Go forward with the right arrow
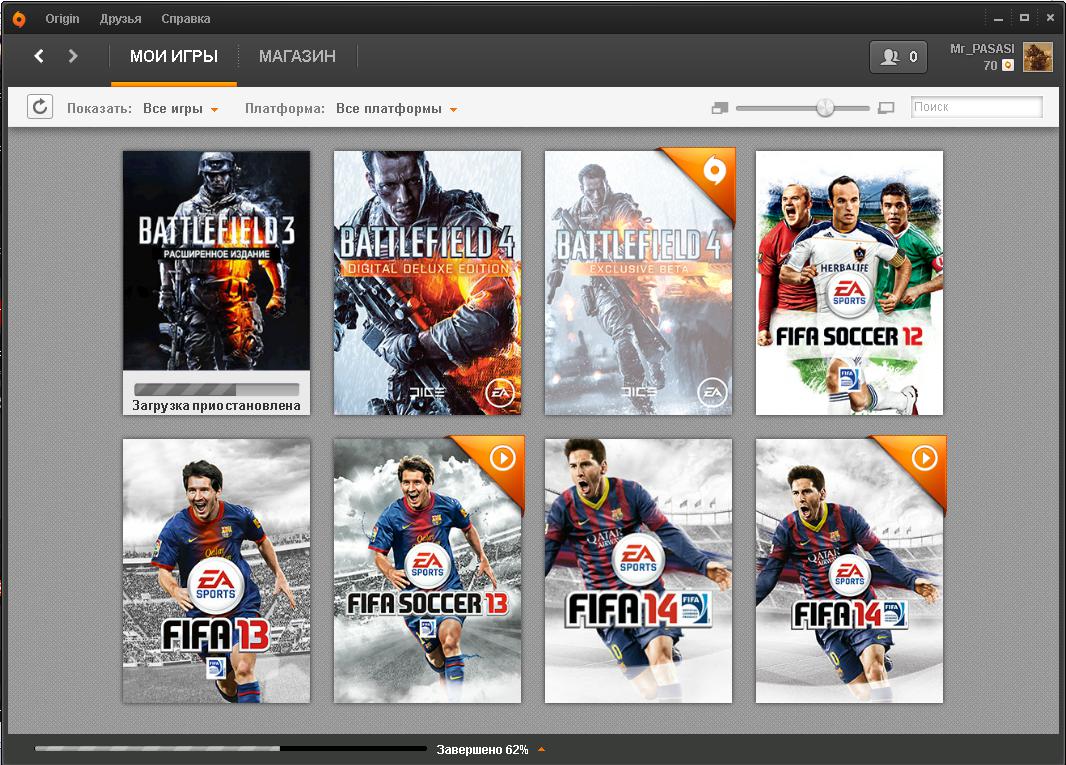This screenshot has height=765, width=1066. tap(73, 56)
